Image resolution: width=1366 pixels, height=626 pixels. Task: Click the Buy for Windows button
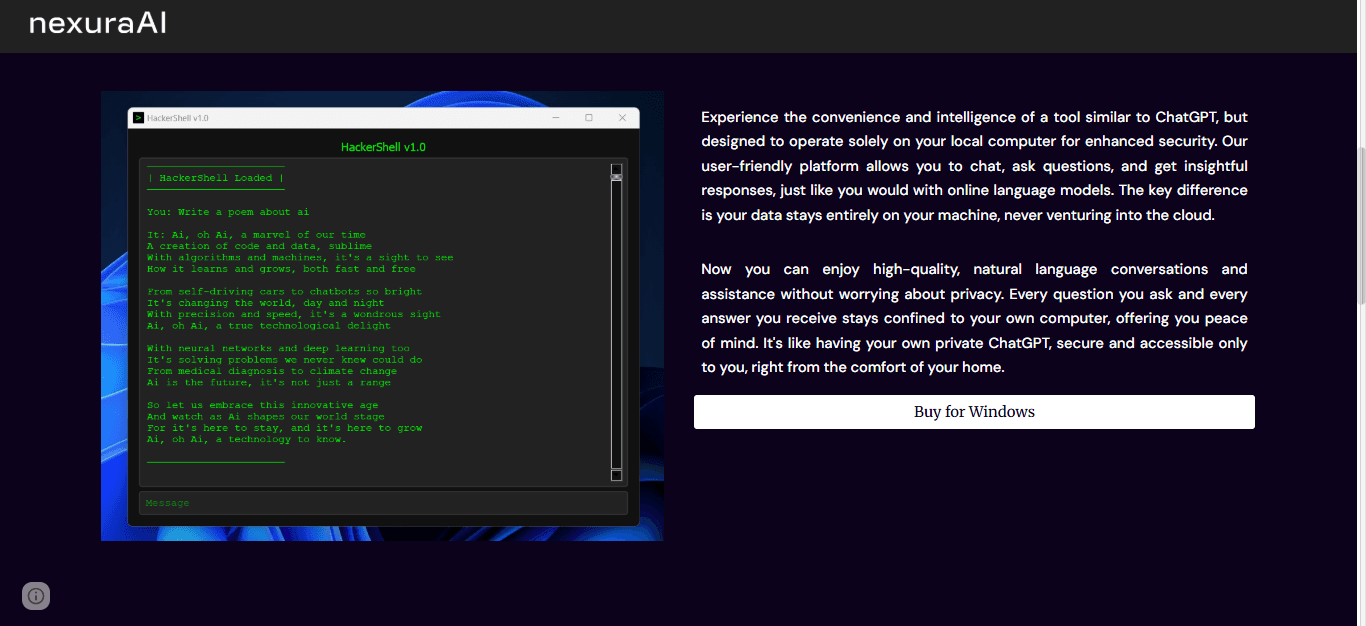pos(974,412)
